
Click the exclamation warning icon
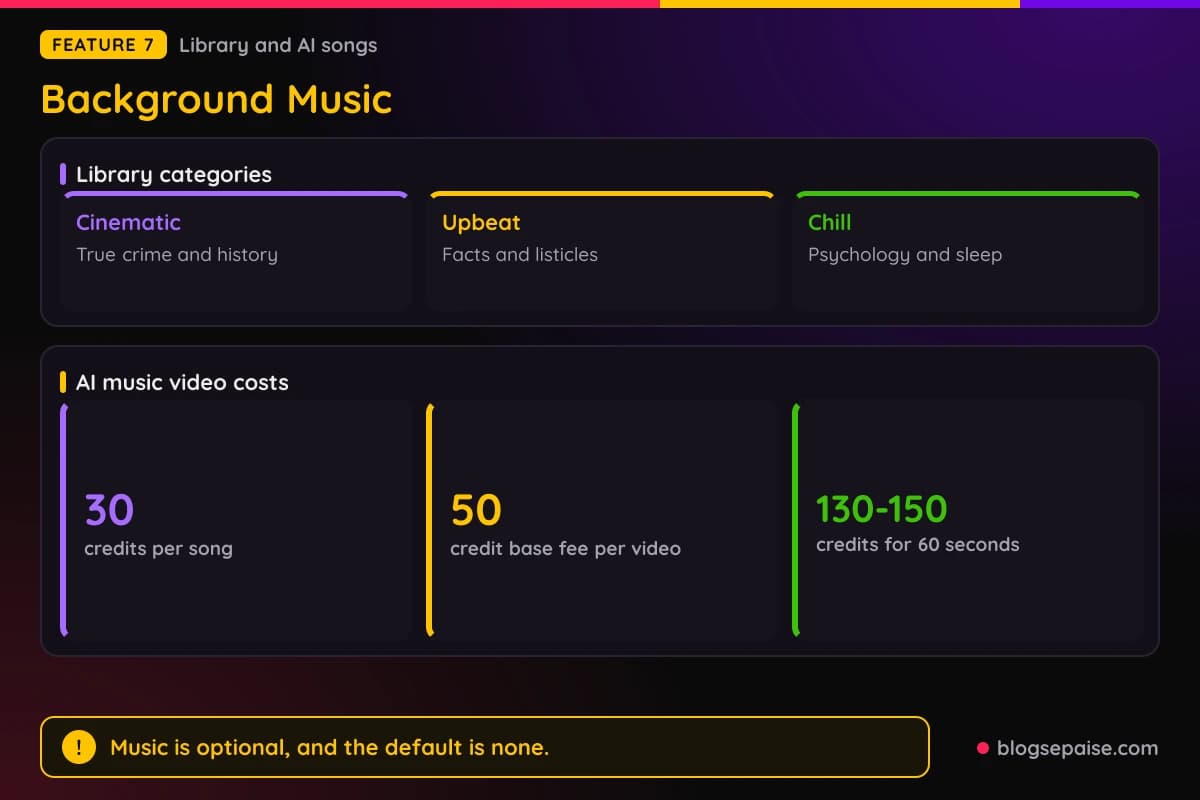(79, 747)
